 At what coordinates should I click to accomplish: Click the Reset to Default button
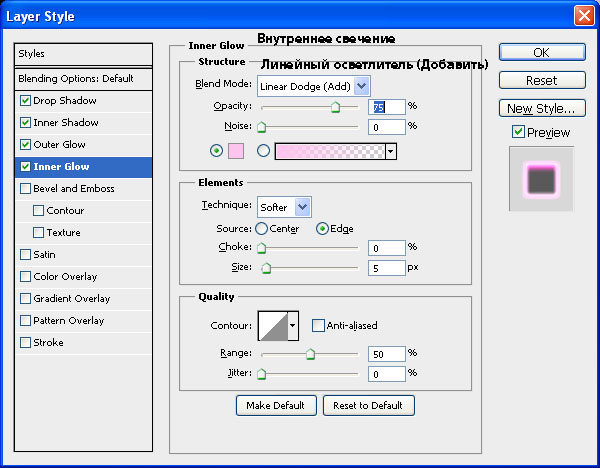(x=368, y=405)
